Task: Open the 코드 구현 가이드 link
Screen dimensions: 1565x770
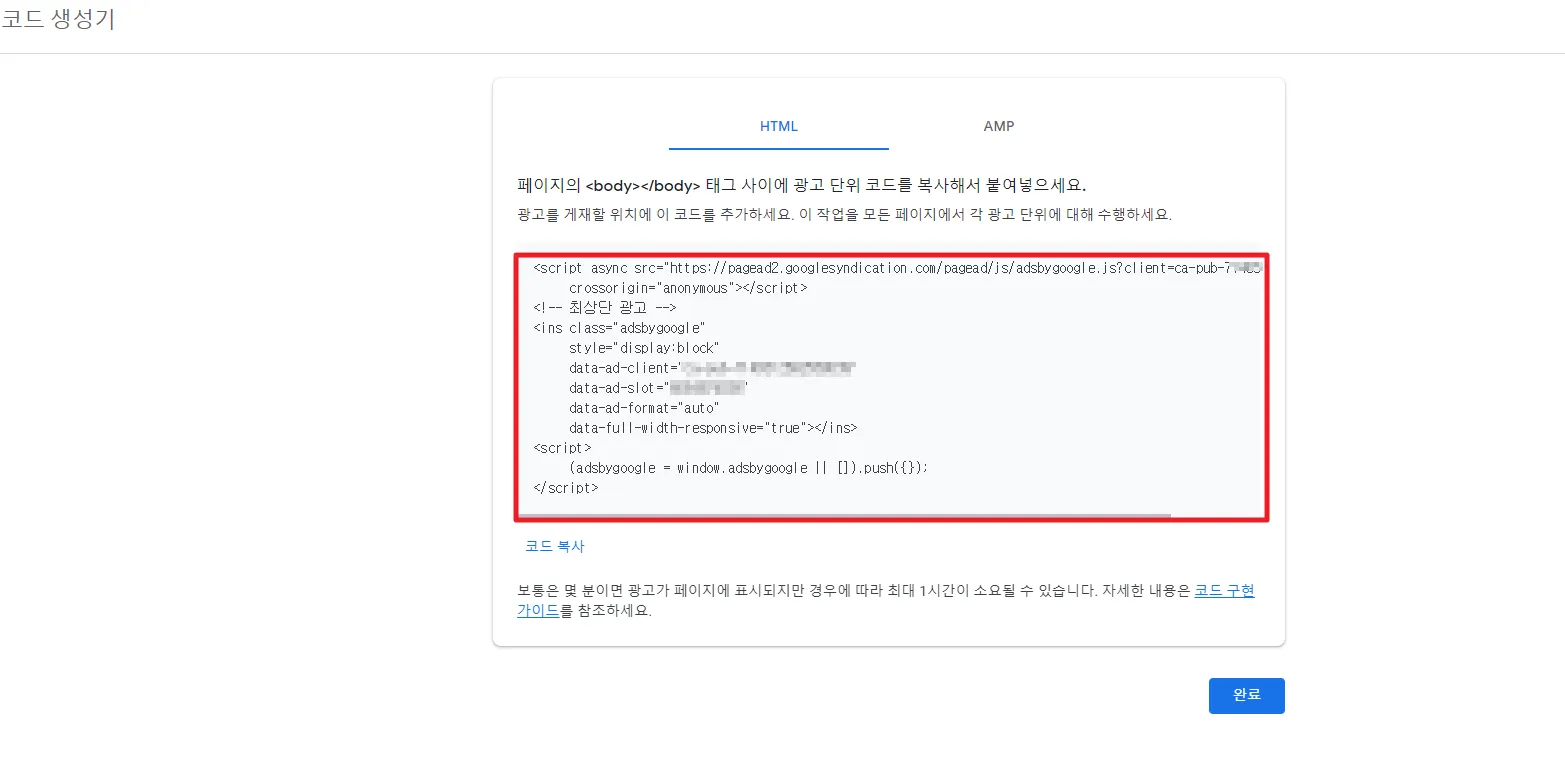Action: 1224,591
